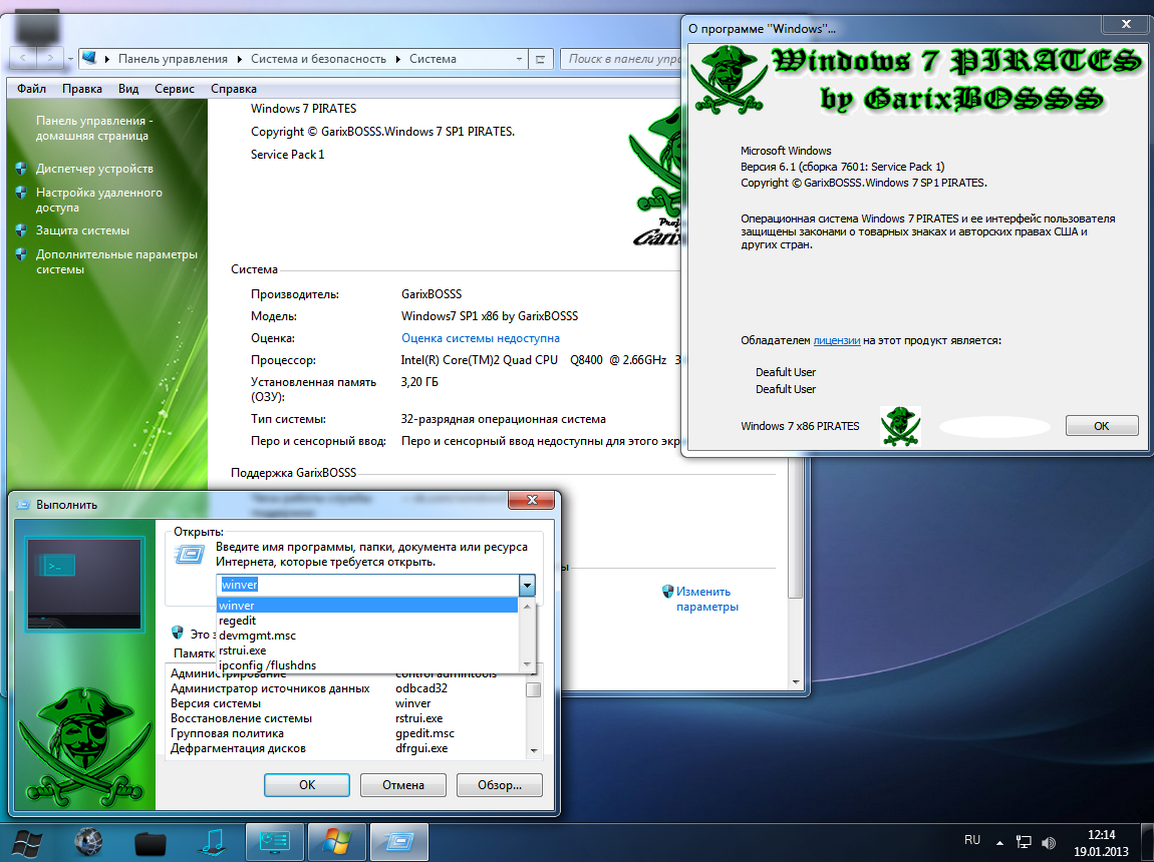
Task: Open 'Защита системы' sidebar link
Action: point(82,230)
